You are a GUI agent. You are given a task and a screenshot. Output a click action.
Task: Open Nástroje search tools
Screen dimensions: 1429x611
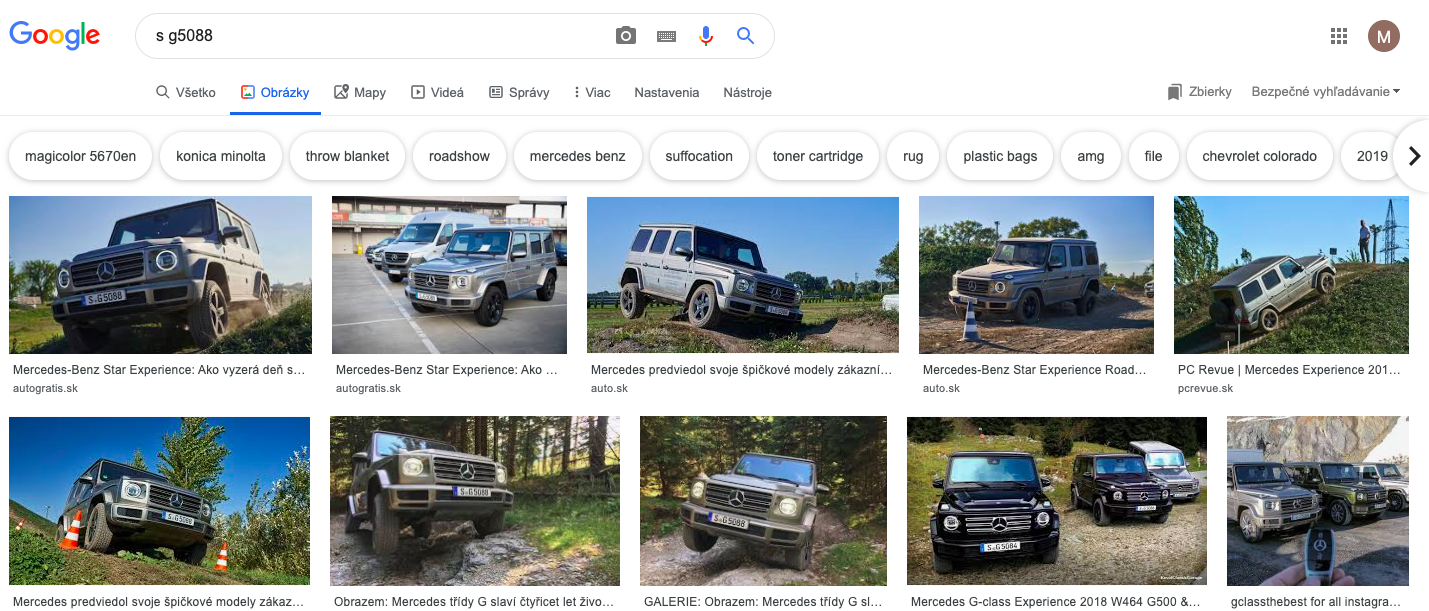pyautogui.click(x=747, y=92)
